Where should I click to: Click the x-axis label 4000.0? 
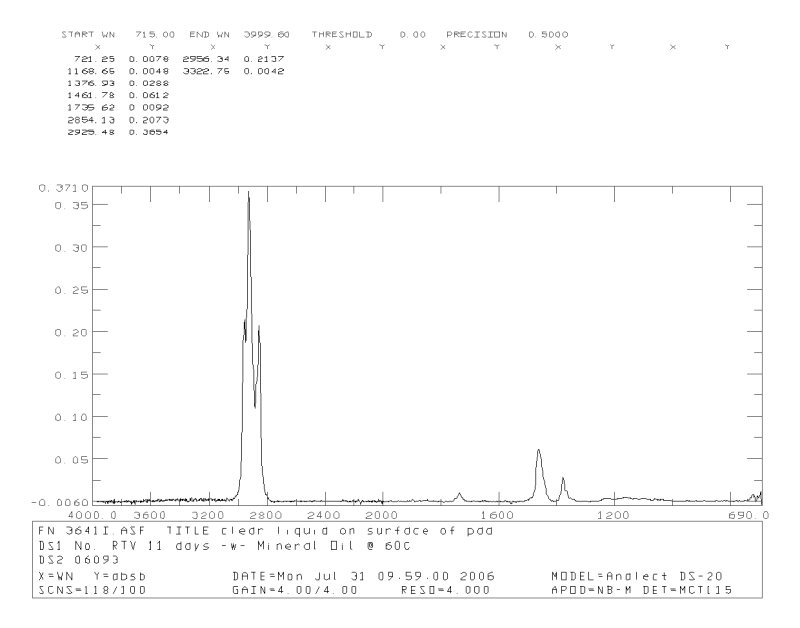(92, 515)
